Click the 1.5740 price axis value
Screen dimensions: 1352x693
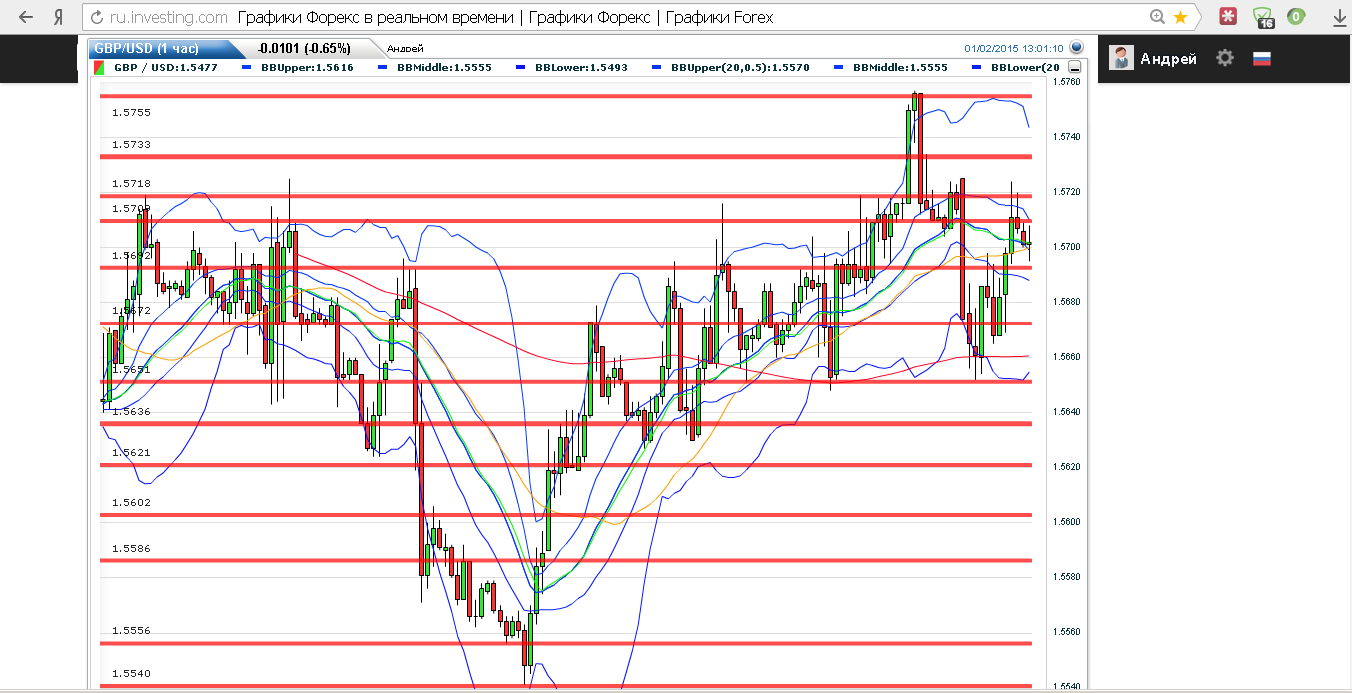pyautogui.click(x=1067, y=136)
